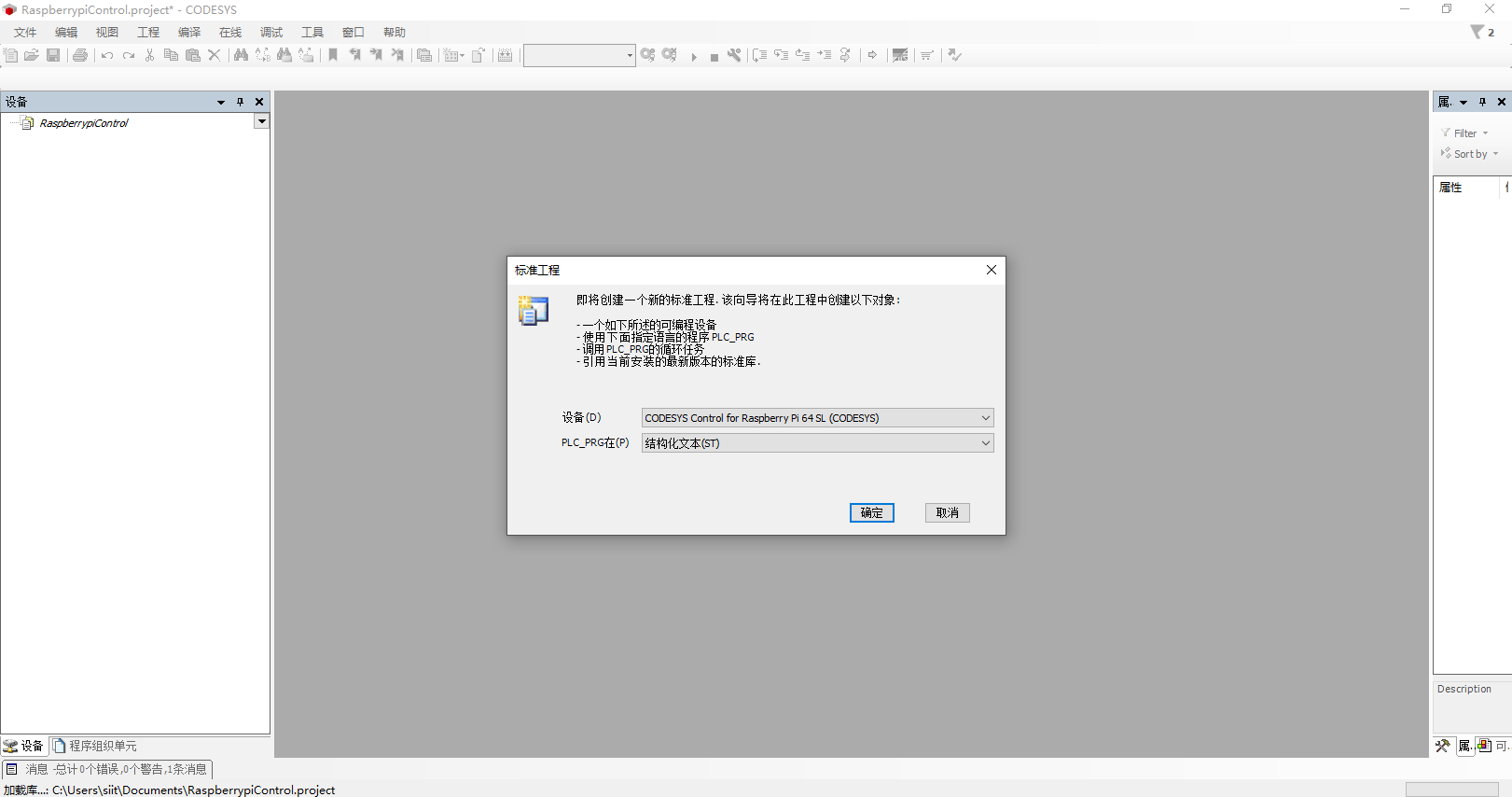This screenshot has width=1512, height=797.
Task: Open the 工程 menu
Action: tap(148, 32)
